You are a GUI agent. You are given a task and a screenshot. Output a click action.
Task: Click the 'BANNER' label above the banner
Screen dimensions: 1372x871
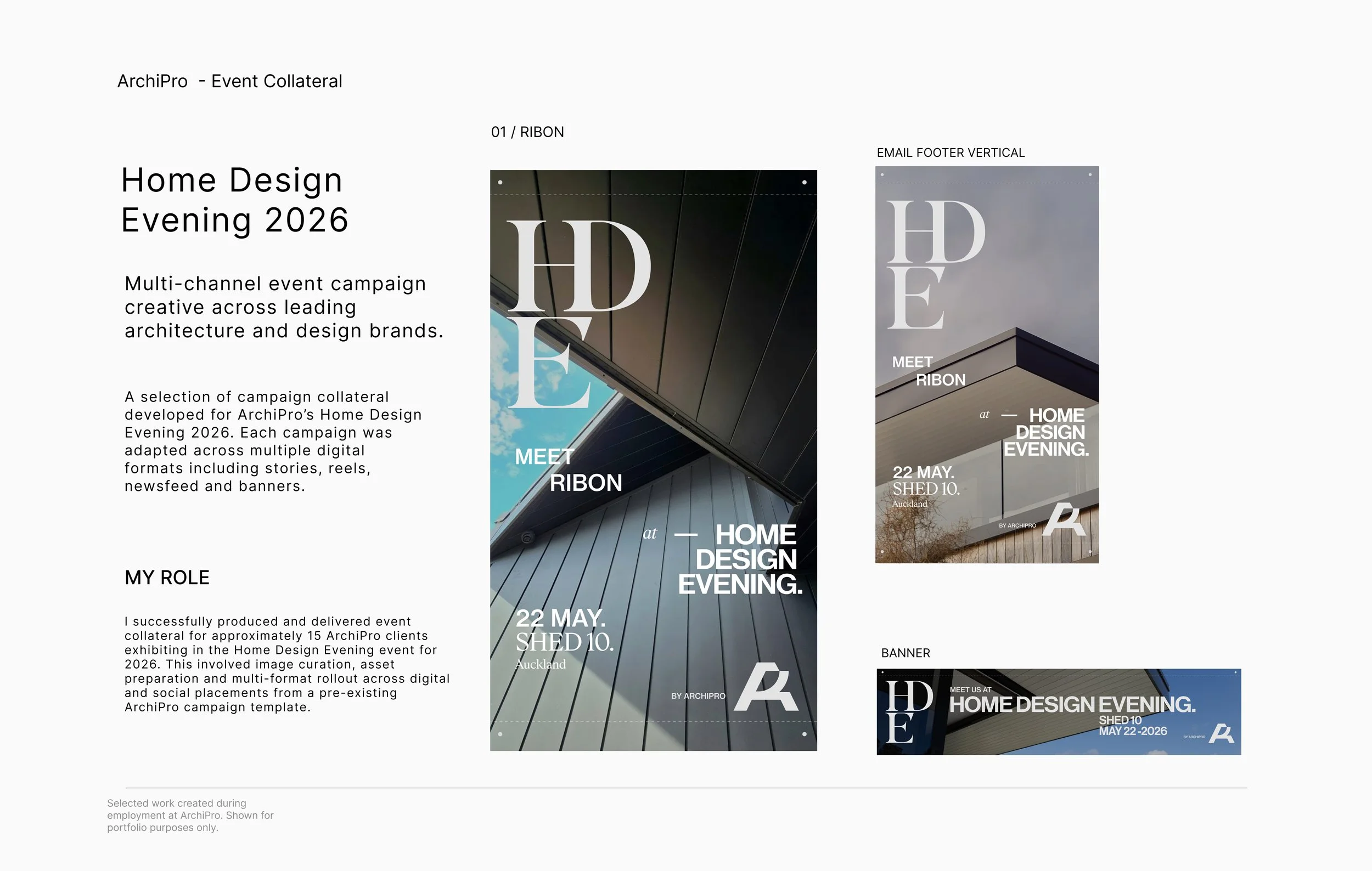point(906,653)
